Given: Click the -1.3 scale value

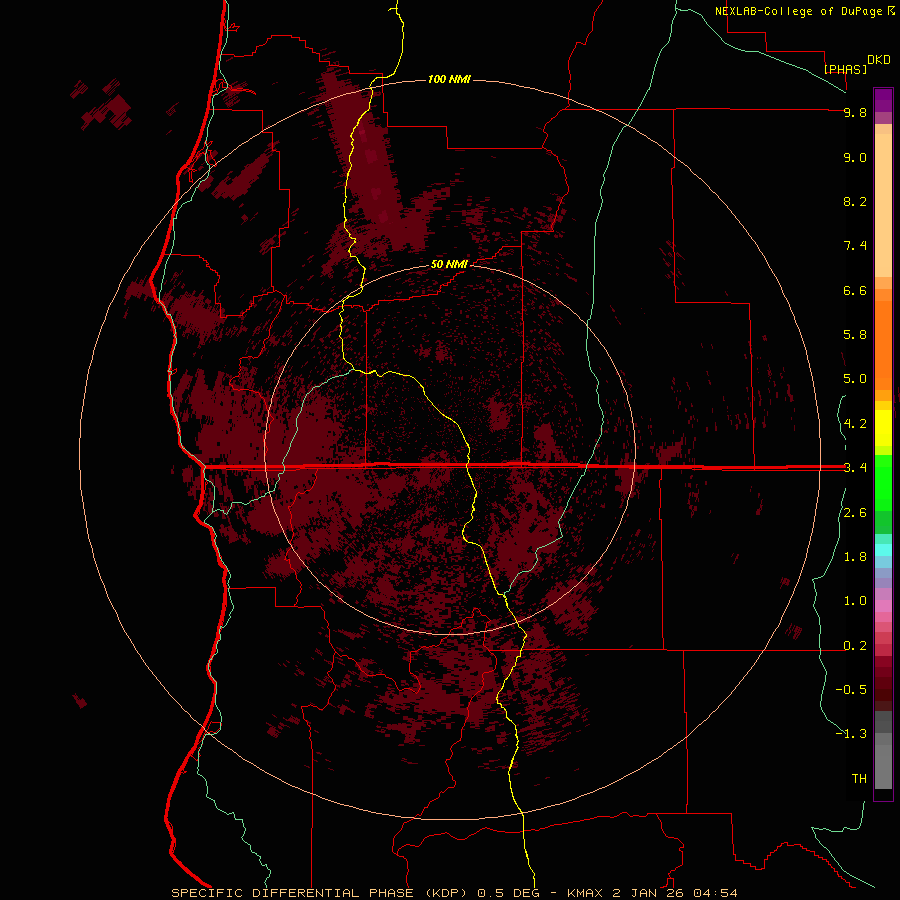Looking at the screenshot, I should (851, 734).
